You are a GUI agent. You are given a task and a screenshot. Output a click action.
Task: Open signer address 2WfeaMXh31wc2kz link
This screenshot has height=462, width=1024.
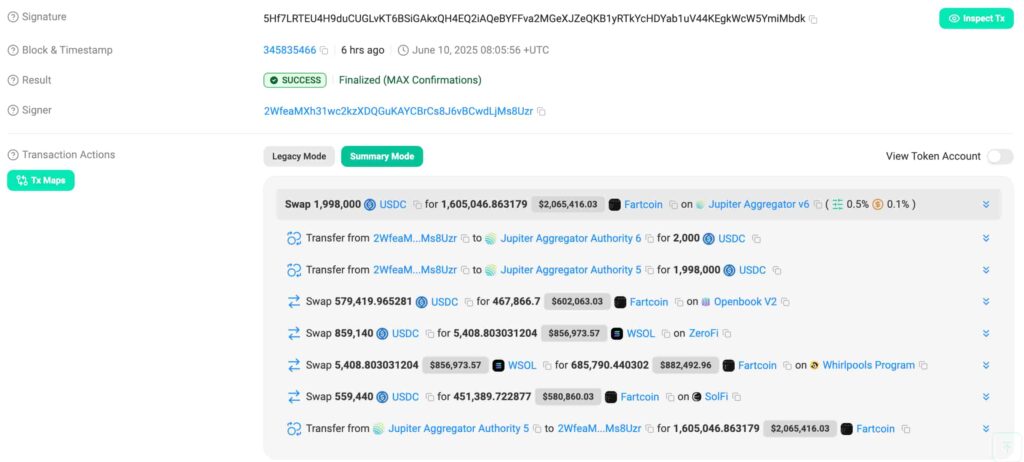(x=398, y=111)
